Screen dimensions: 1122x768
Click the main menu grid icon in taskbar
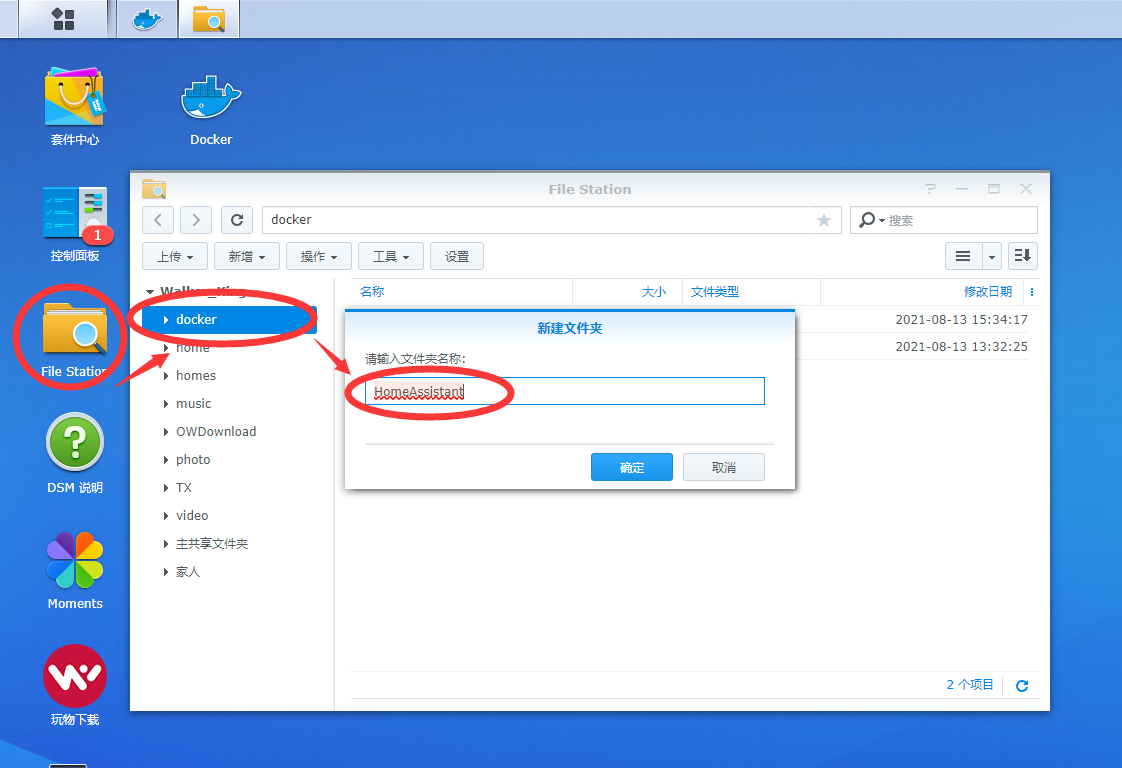pos(63,19)
